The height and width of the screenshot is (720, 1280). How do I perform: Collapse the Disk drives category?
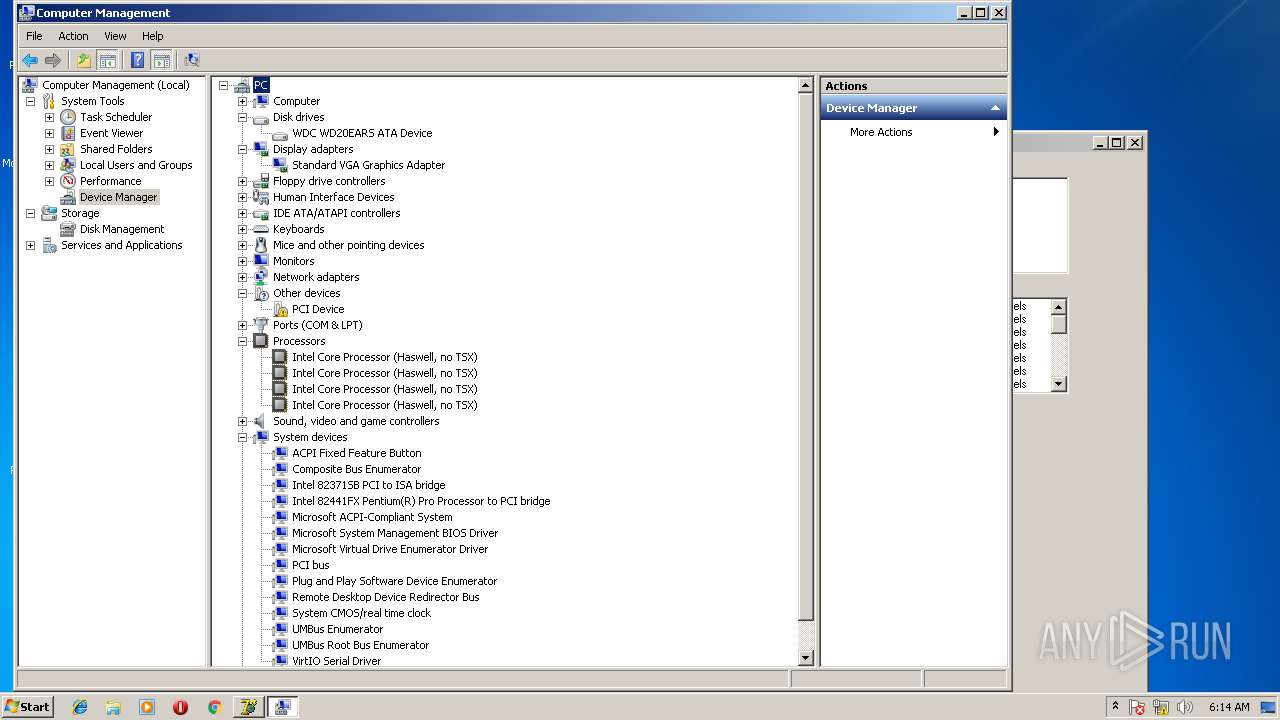(x=242, y=117)
